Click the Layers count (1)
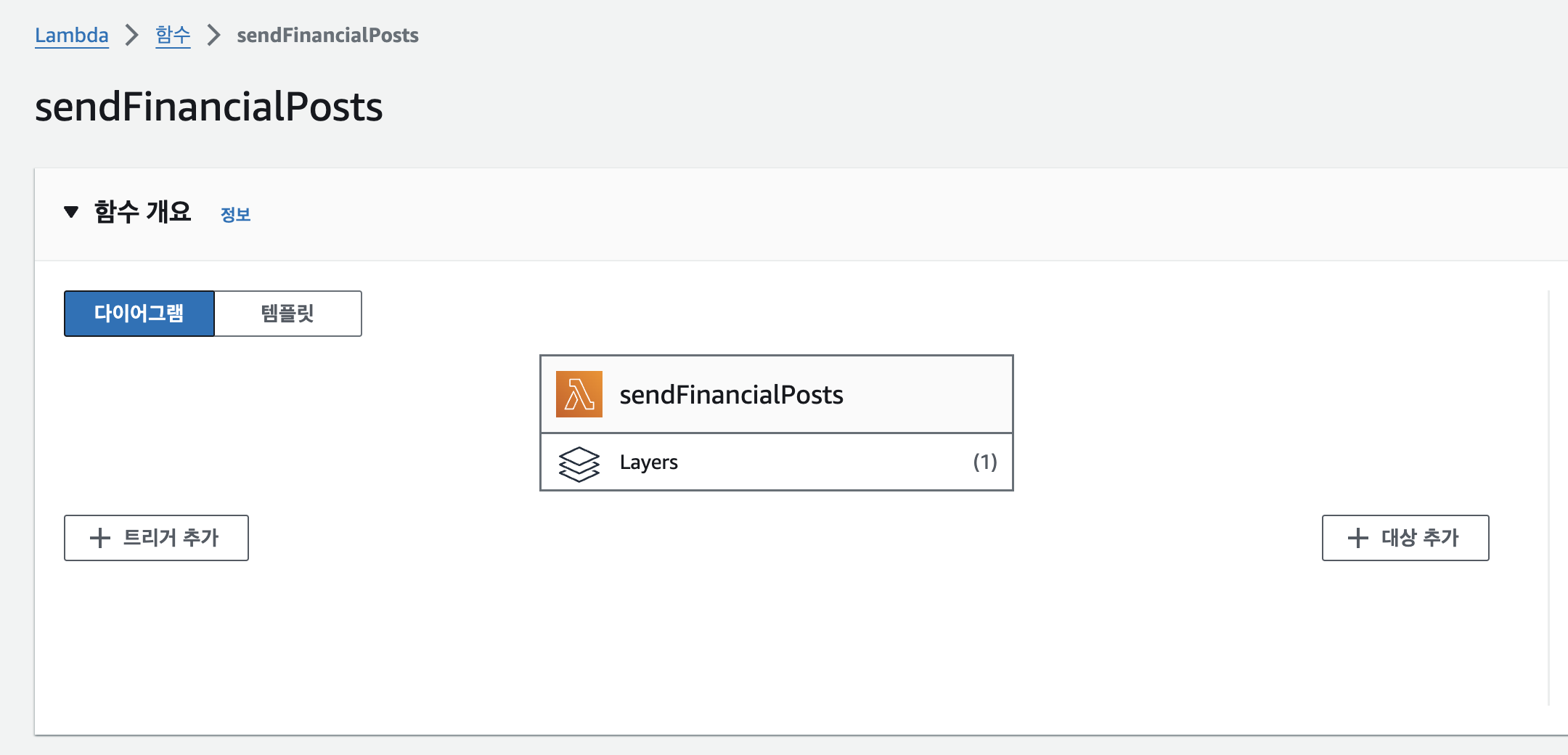The image size is (1568, 755). click(x=985, y=462)
